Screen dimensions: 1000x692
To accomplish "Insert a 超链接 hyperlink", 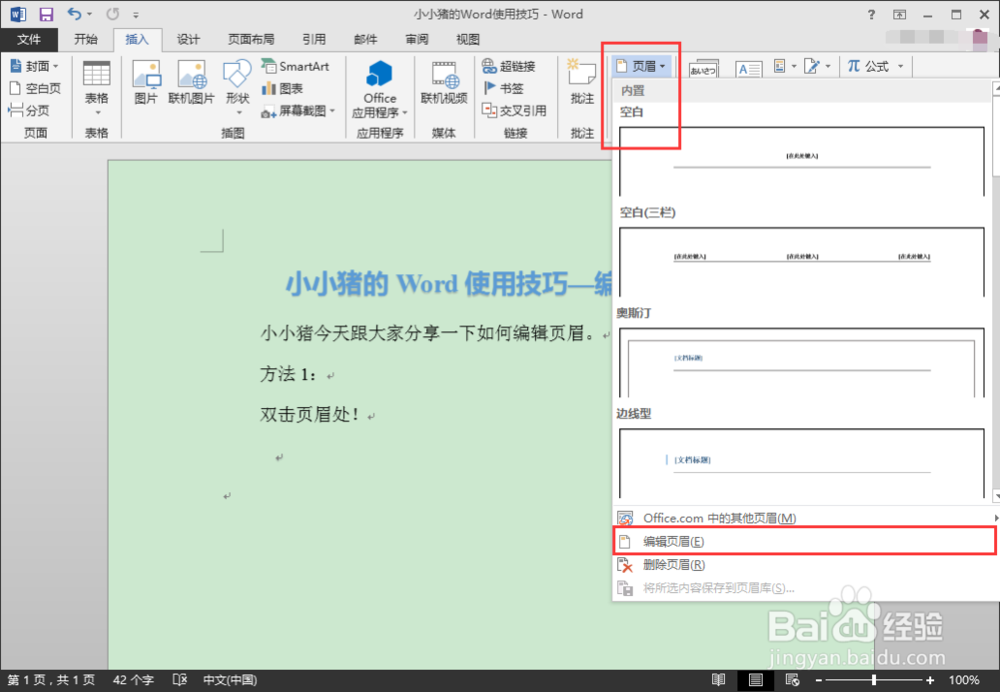I will click(x=508, y=66).
